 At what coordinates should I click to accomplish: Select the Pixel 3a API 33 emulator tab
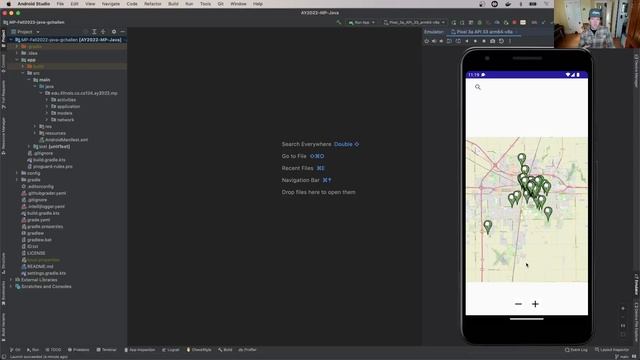pos(484,32)
